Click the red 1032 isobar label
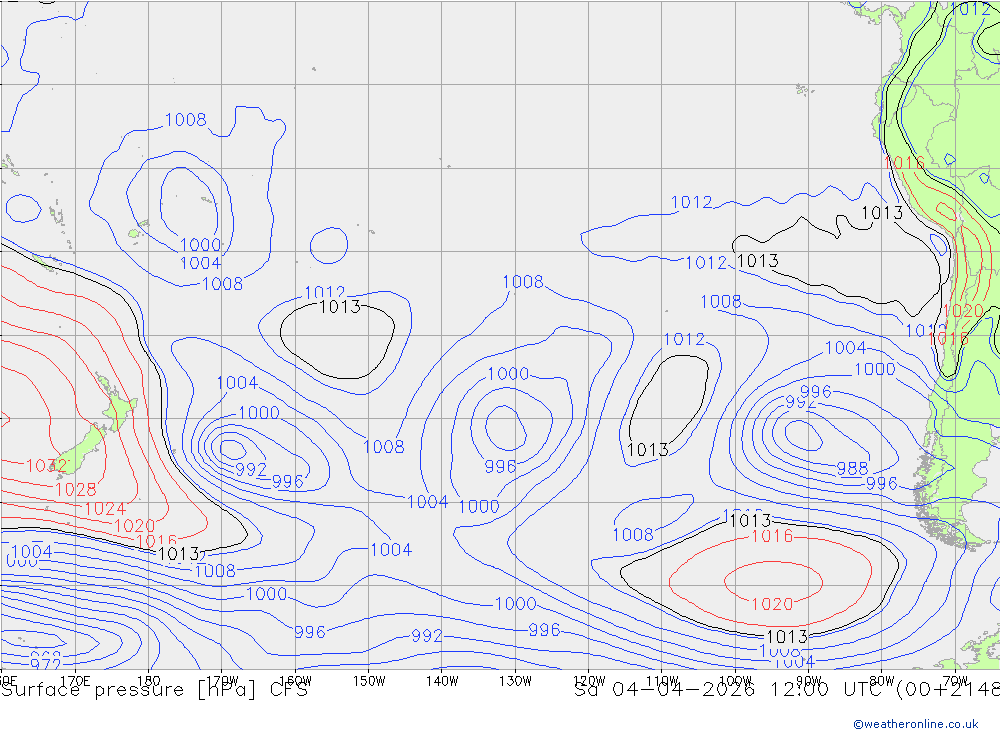1000x733 pixels. click(x=46, y=466)
